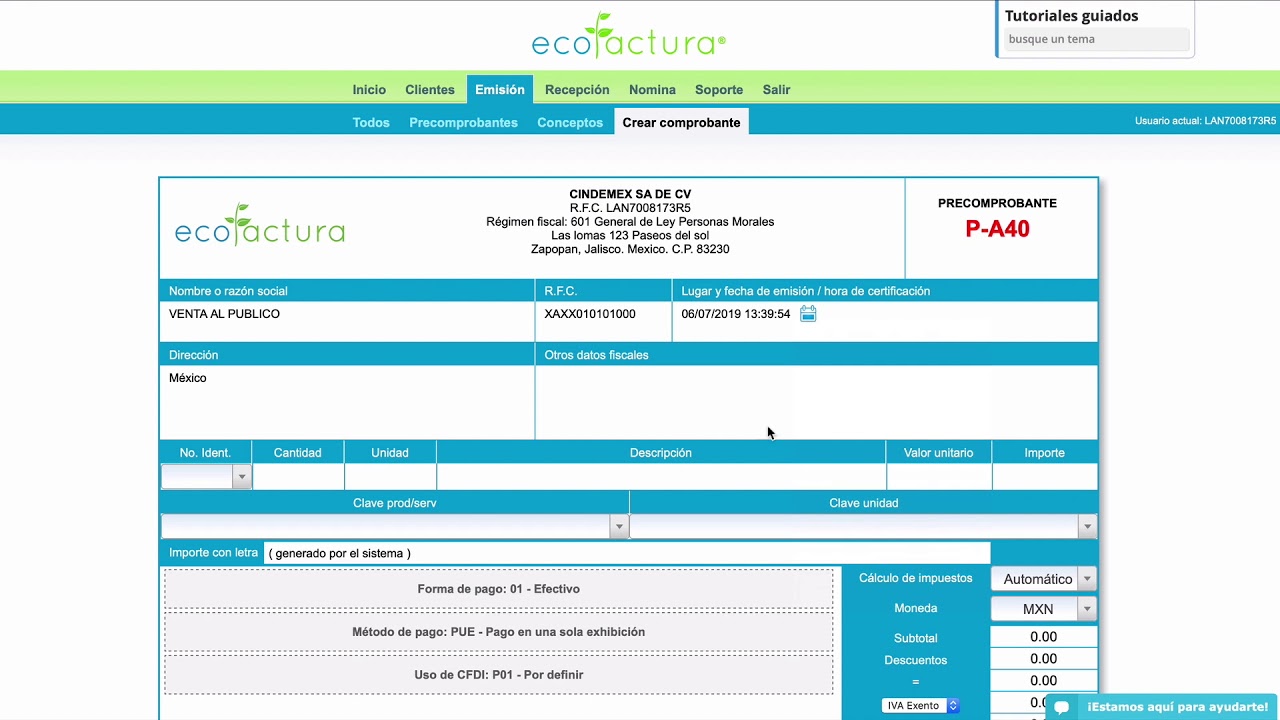The image size is (1280, 720).
Task: Click Usuario actual: LAN7008173R5 text
Action: [1205, 121]
